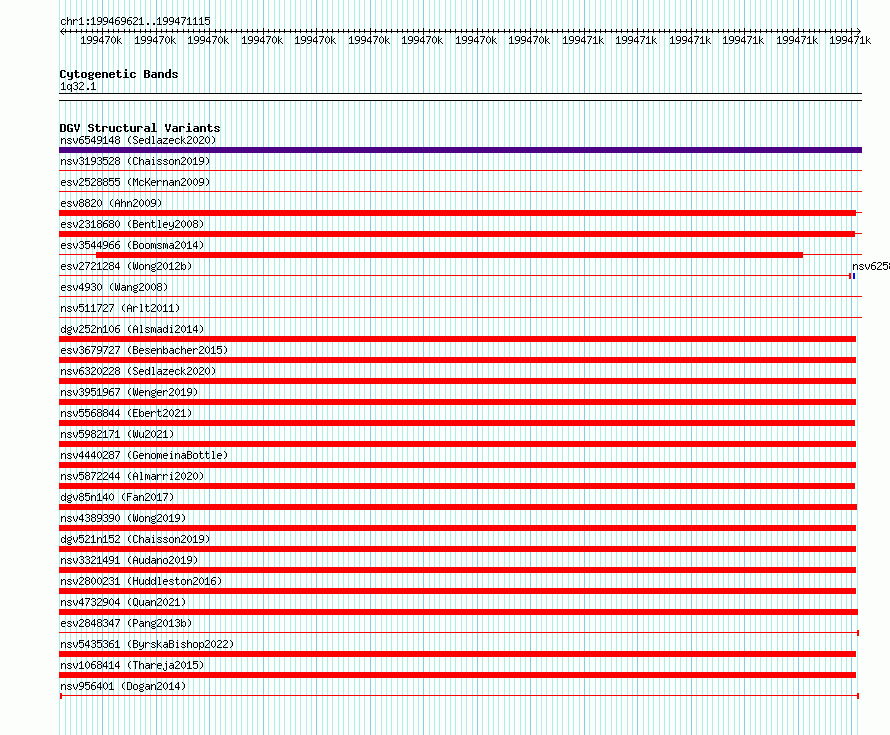Click the shorter red bar of esv3544966
This screenshot has width=890, height=735.
[x=450, y=255]
